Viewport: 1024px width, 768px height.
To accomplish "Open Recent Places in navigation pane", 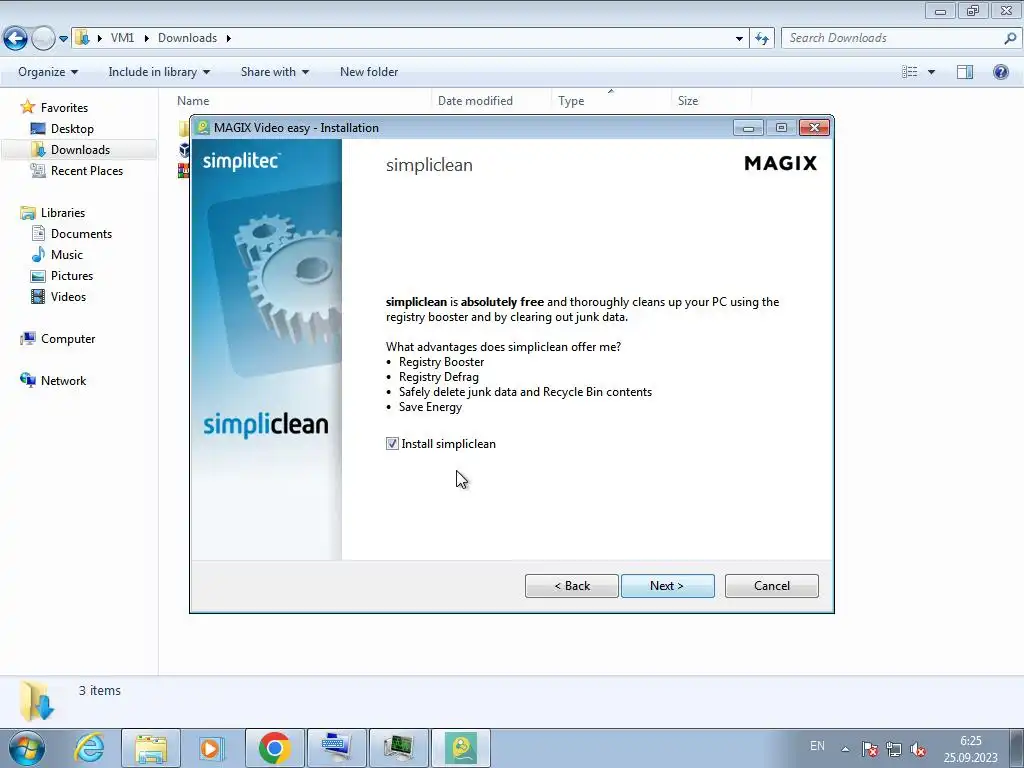I will coord(87,170).
